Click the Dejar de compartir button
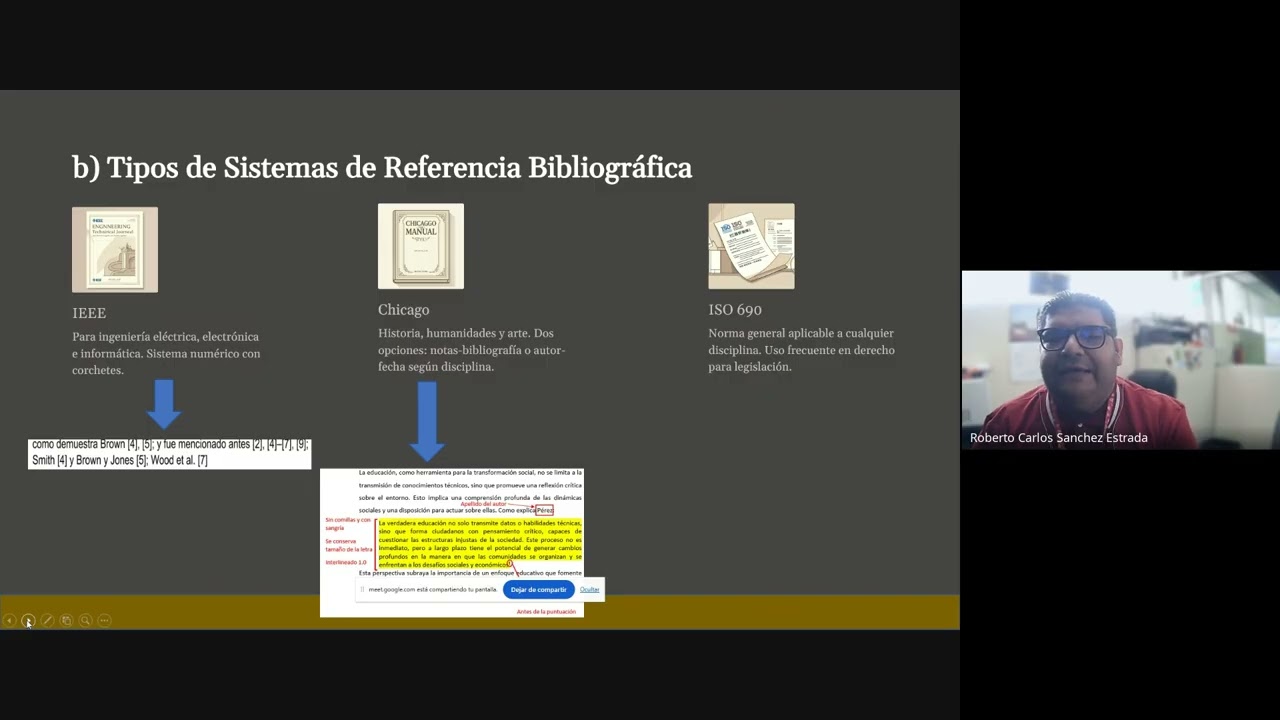 coord(538,590)
